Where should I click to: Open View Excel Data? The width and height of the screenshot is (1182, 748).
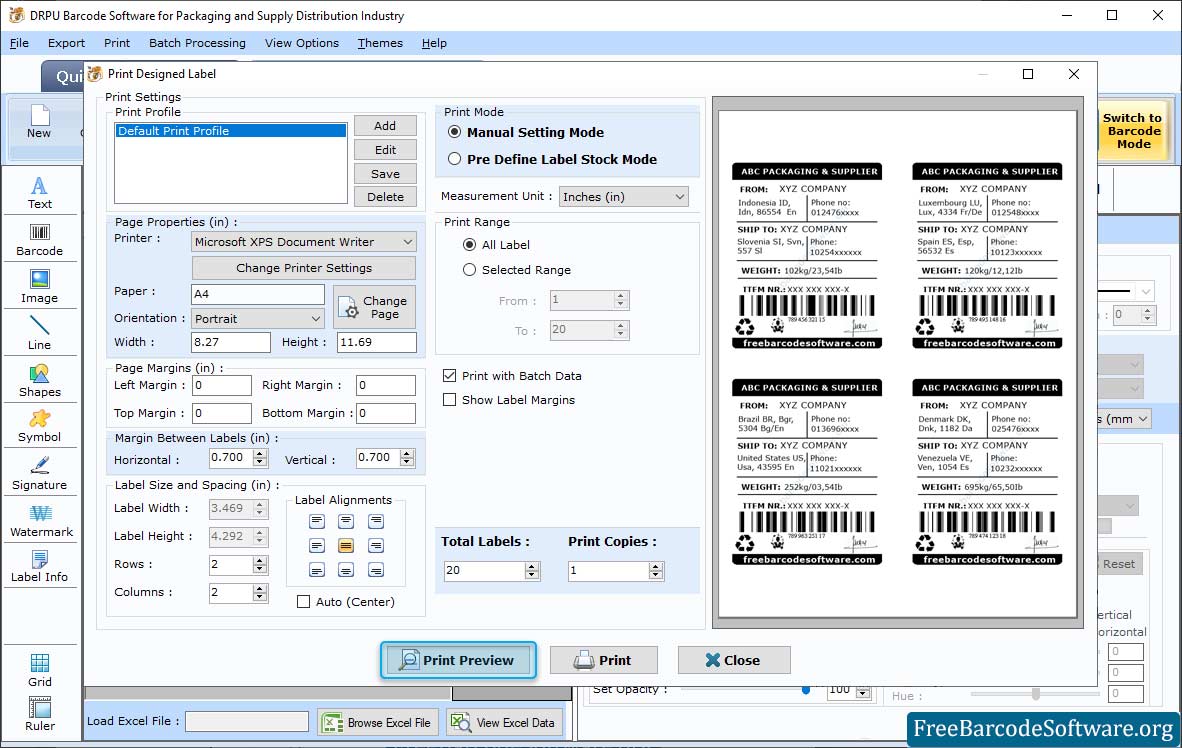coord(503,722)
